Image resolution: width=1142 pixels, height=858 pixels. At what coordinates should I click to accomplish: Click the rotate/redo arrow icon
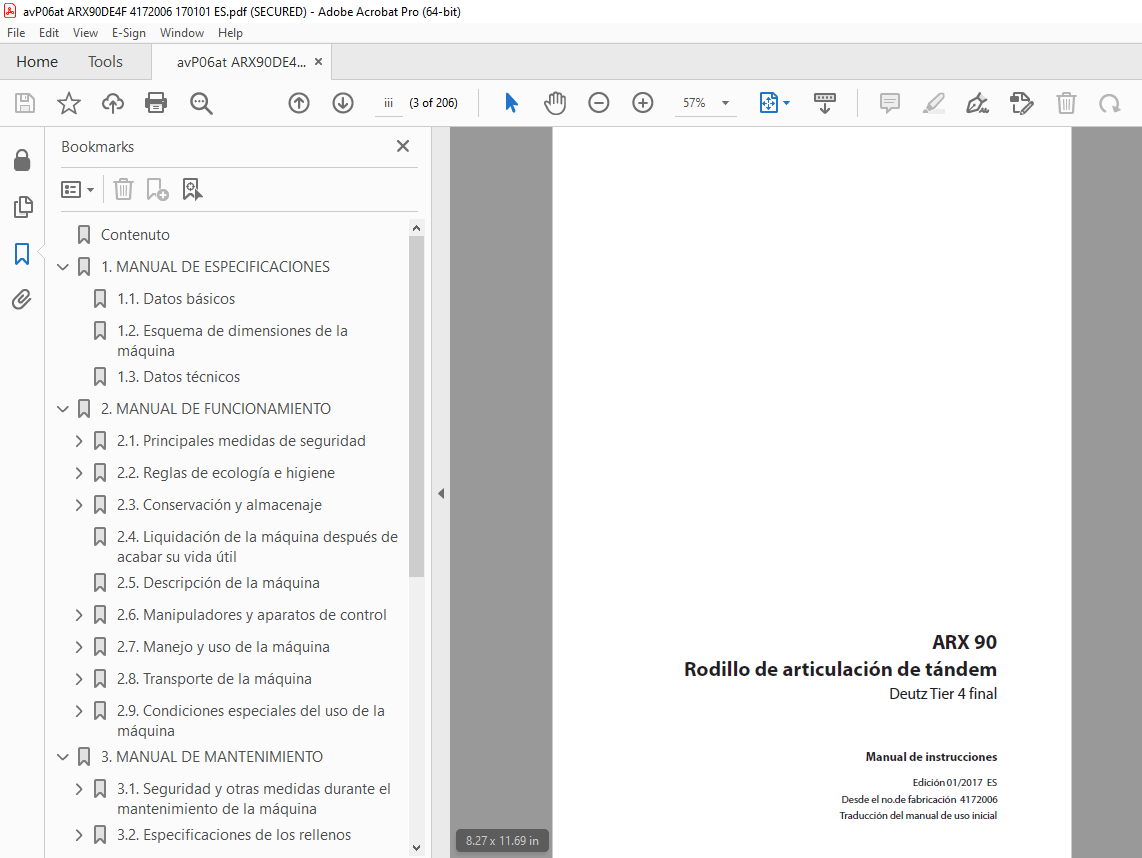point(1109,103)
